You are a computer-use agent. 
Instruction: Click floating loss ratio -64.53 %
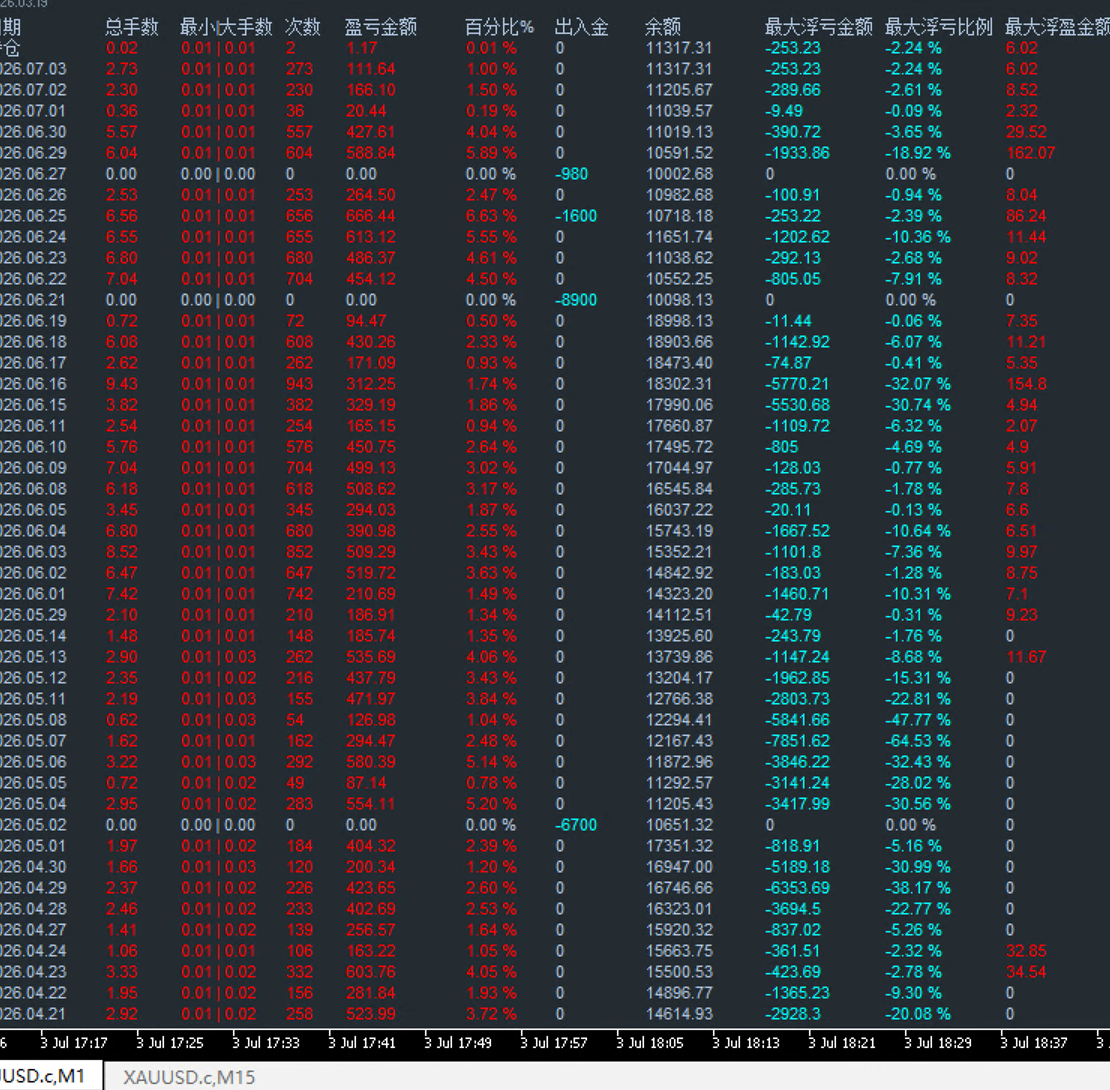[x=917, y=741]
